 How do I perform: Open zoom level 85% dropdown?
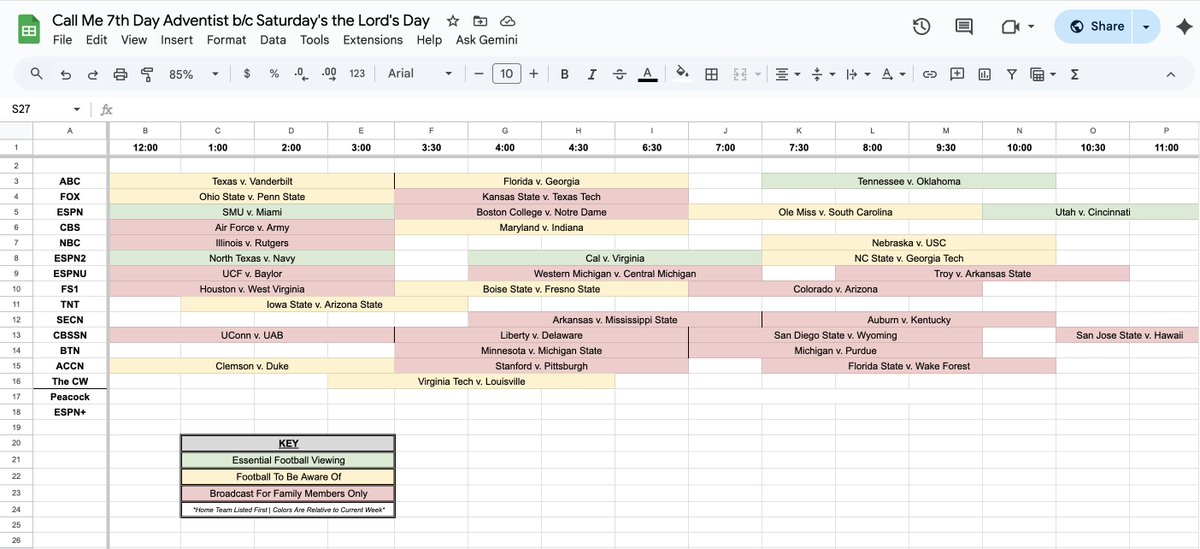(x=192, y=74)
